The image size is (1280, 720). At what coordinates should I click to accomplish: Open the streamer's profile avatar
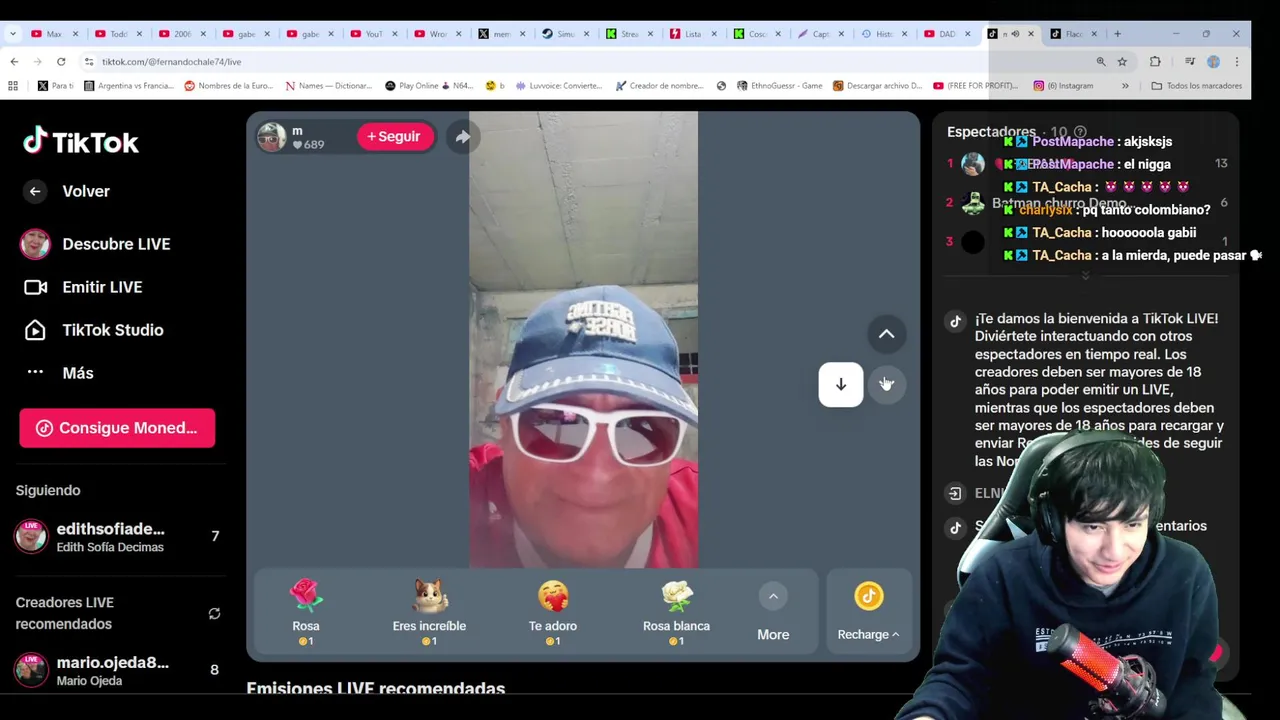coord(272,137)
